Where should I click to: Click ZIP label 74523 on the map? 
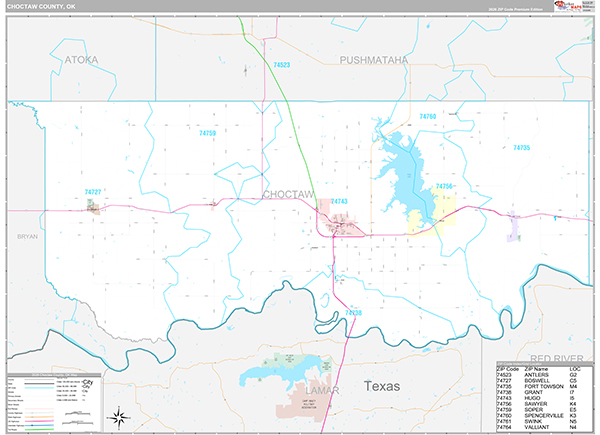pyautogui.click(x=282, y=65)
